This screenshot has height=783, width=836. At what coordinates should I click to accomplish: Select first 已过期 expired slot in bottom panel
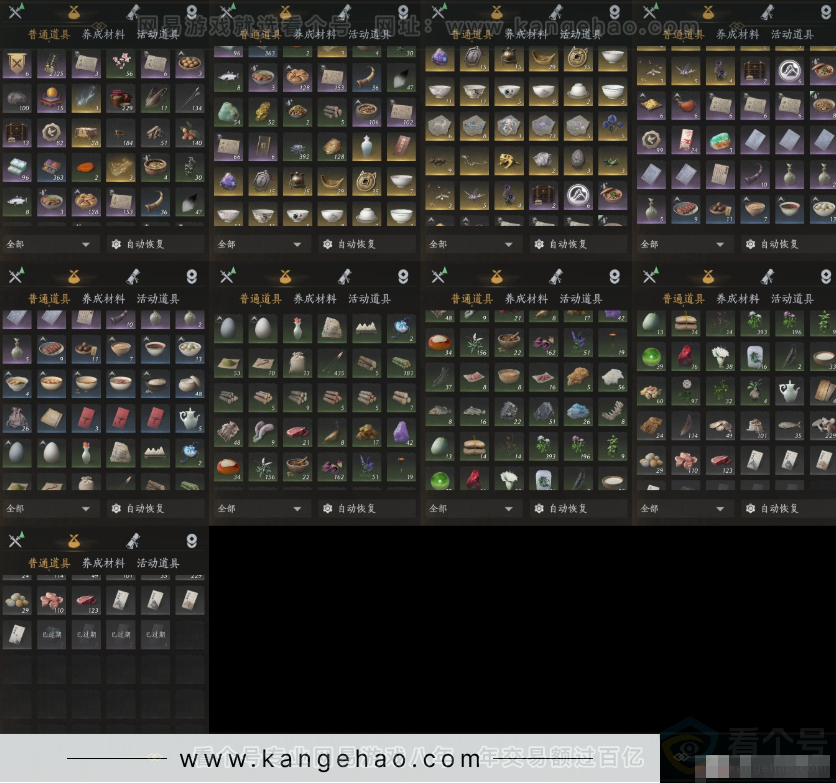click(52, 634)
